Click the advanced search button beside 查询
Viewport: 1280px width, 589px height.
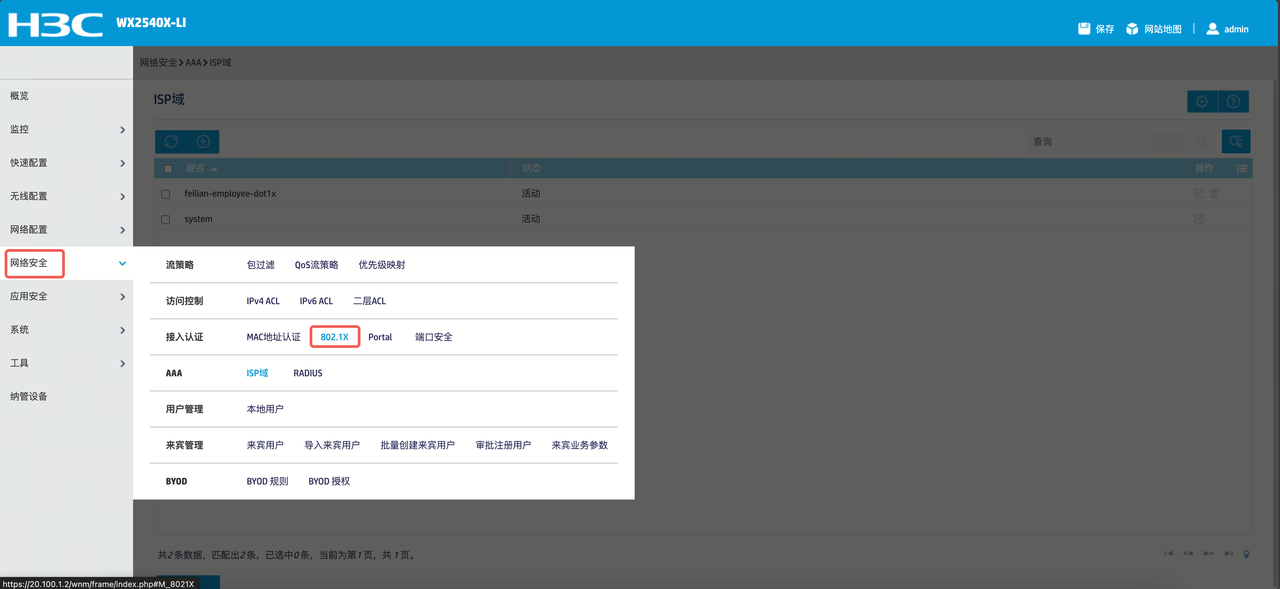(1236, 142)
